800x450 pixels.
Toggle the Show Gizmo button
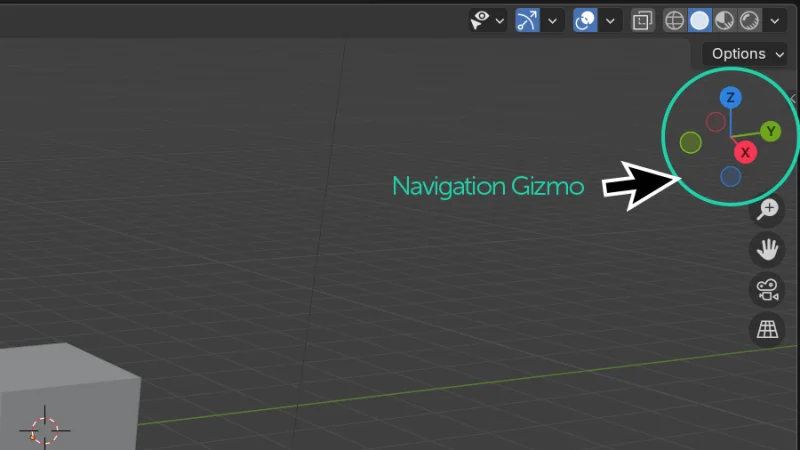(x=528, y=20)
